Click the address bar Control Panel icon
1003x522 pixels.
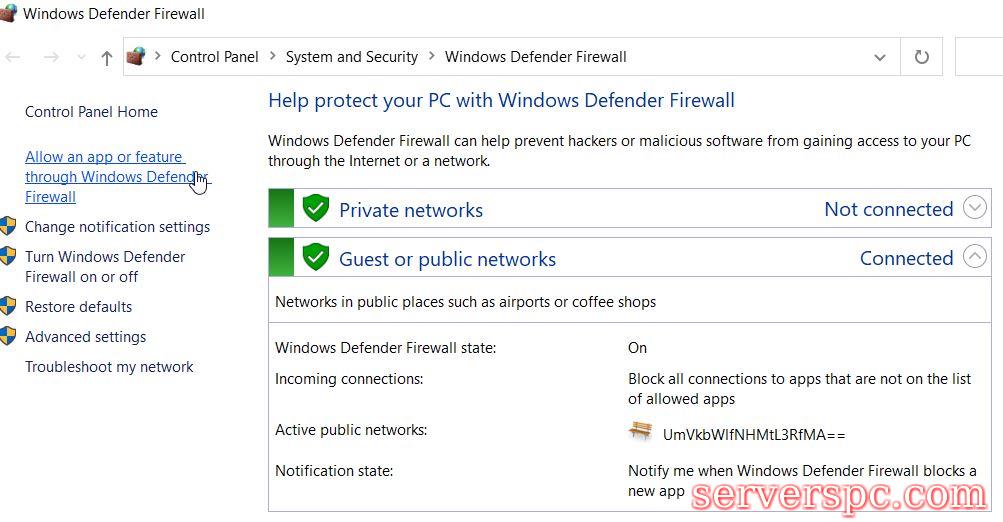137,57
